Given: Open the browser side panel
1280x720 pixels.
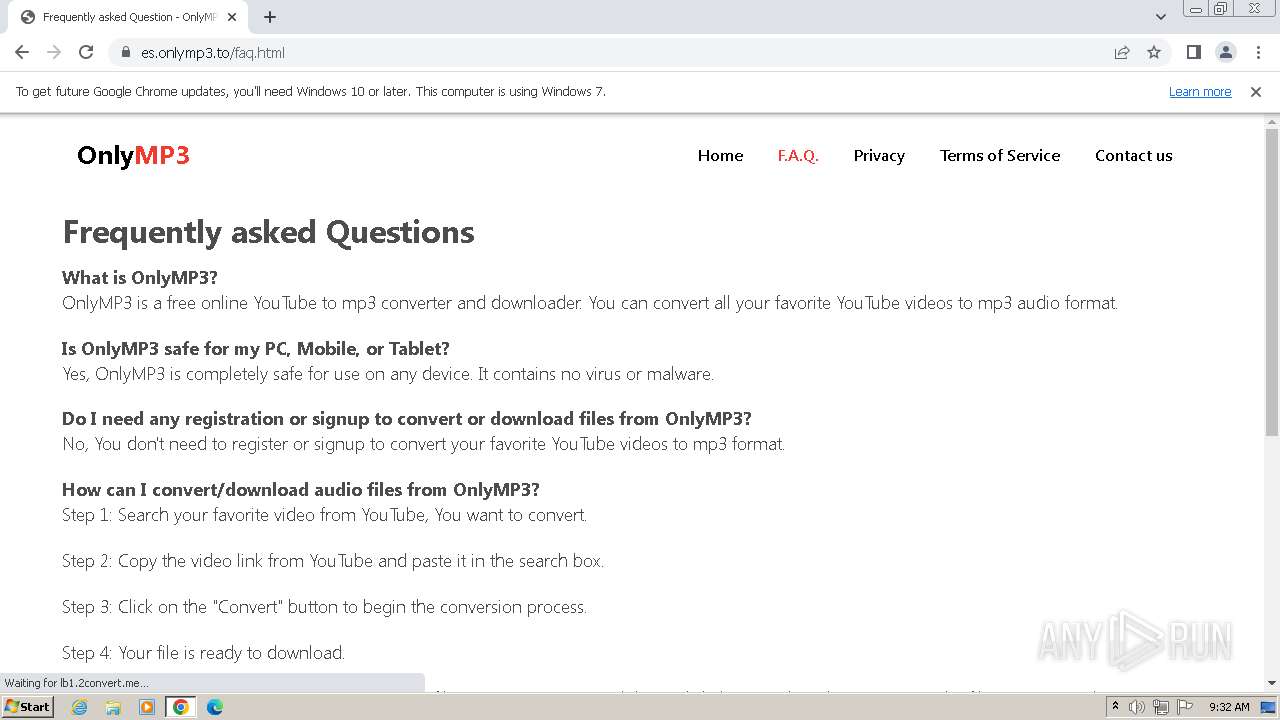Looking at the screenshot, I should 1193,52.
